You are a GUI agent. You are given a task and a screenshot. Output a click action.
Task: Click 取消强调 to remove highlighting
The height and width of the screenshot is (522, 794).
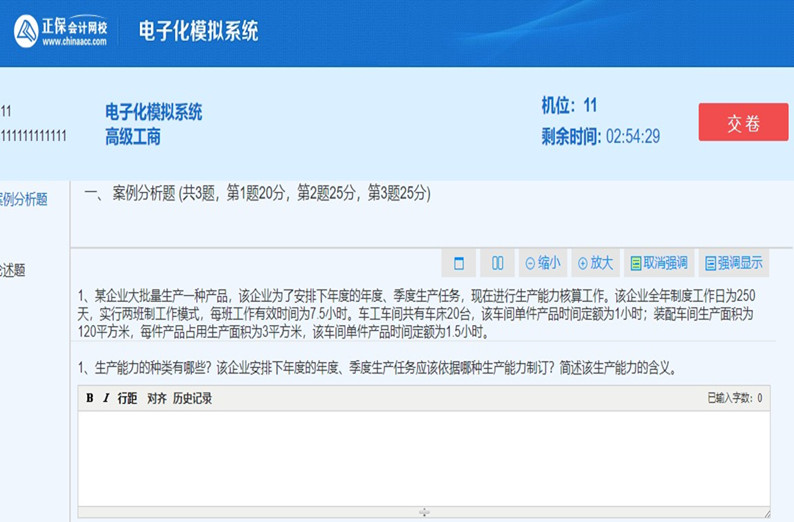point(657,264)
